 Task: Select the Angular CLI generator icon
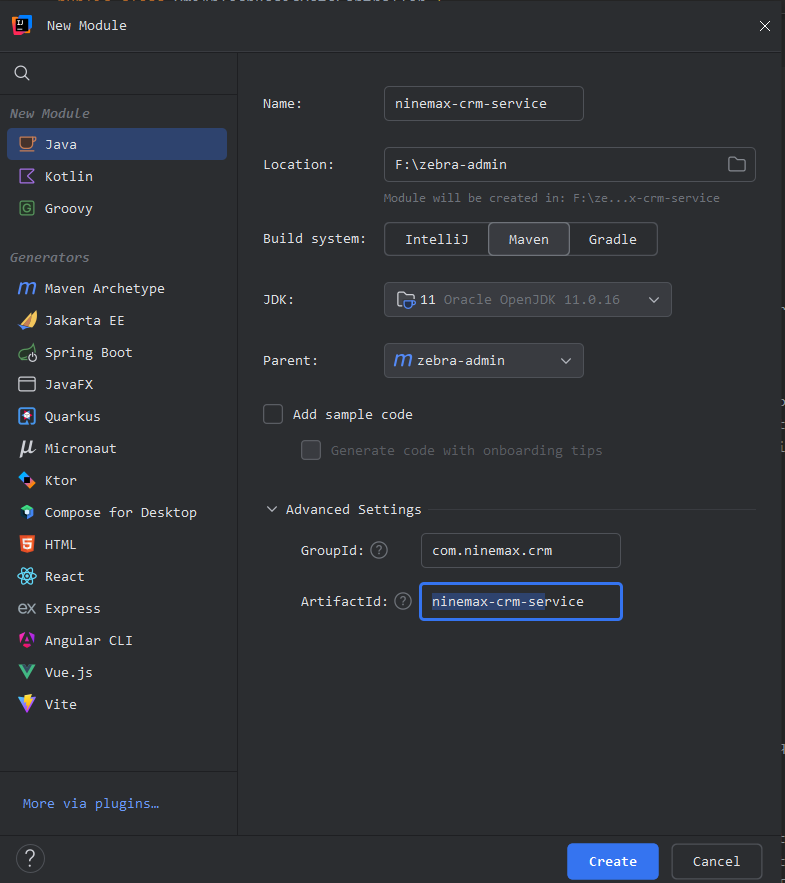point(27,640)
